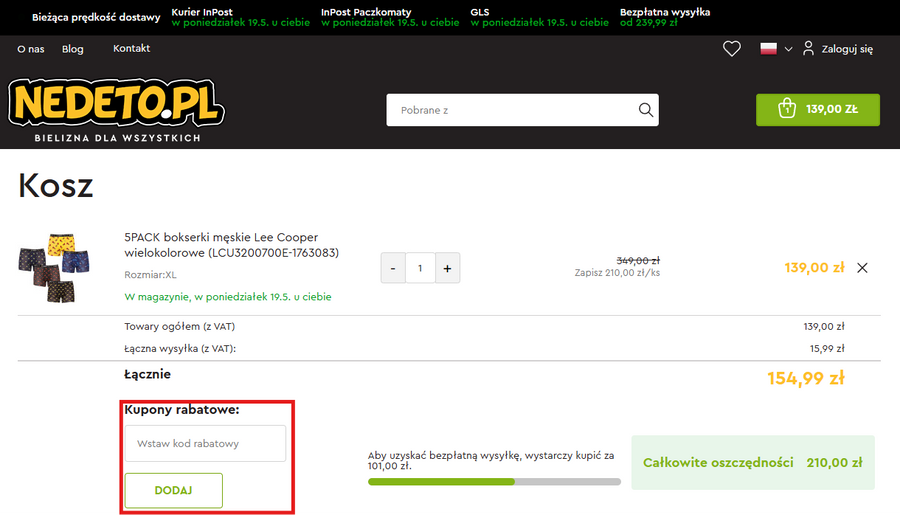900x515 pixels.
Task: Increase quantity with plus button
Action: [x=447, y=268]
